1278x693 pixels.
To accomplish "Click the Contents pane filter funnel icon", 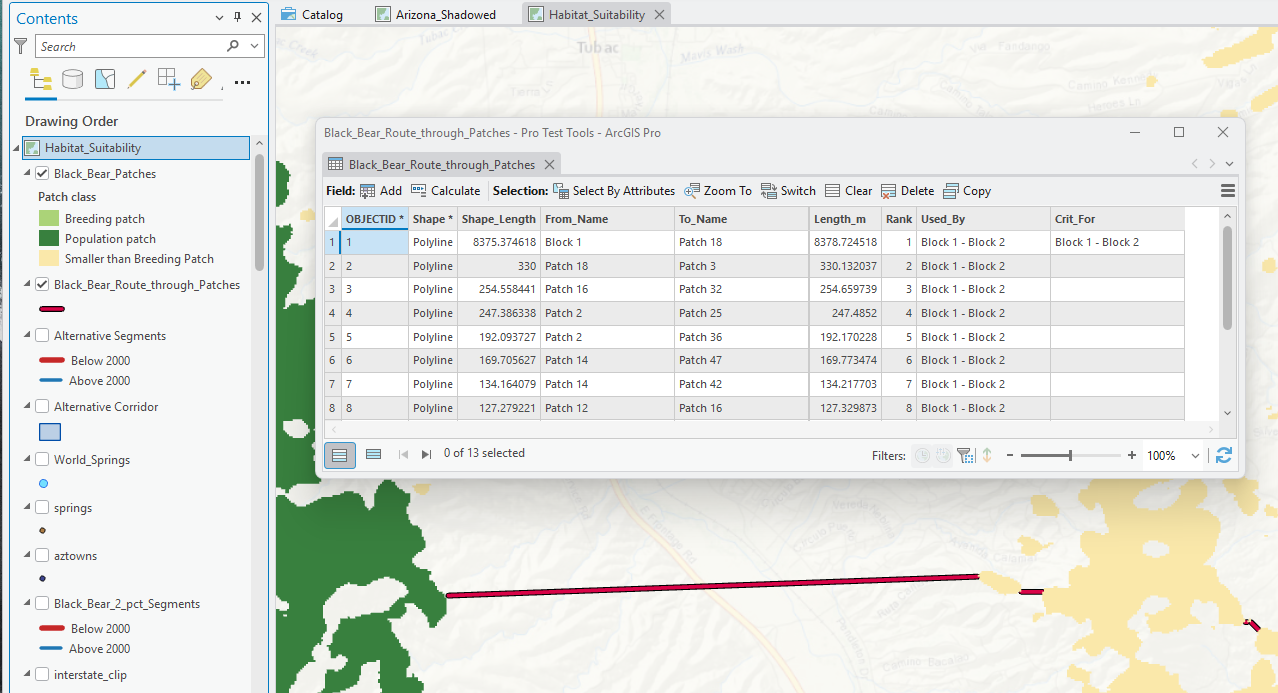I will pos(21,46).
